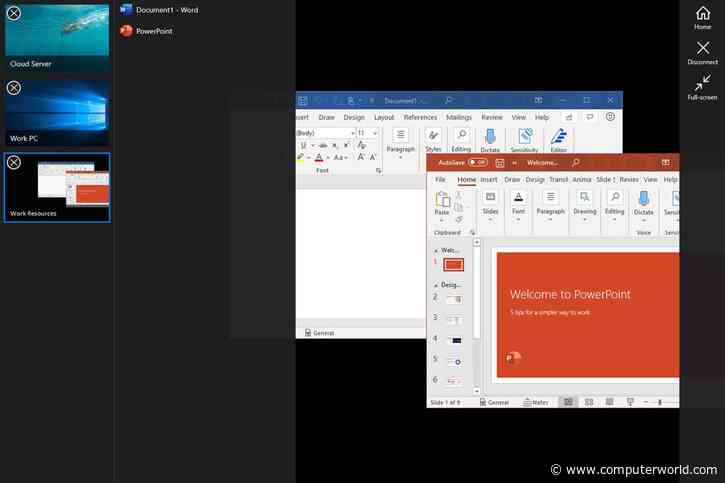Switch to Cloud Server thumbnail

57,37
